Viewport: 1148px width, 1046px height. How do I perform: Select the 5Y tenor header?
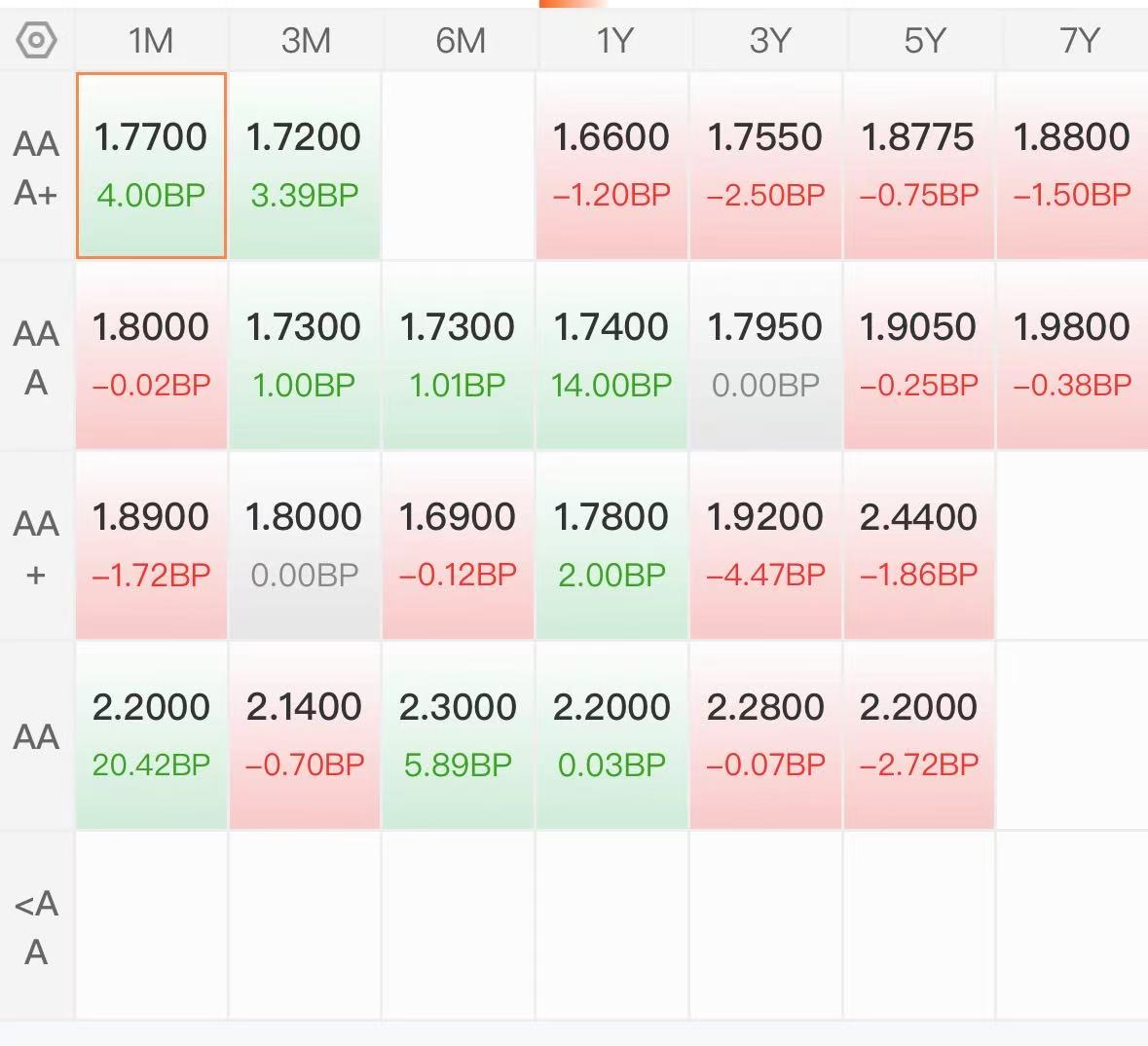coord(923,40)
